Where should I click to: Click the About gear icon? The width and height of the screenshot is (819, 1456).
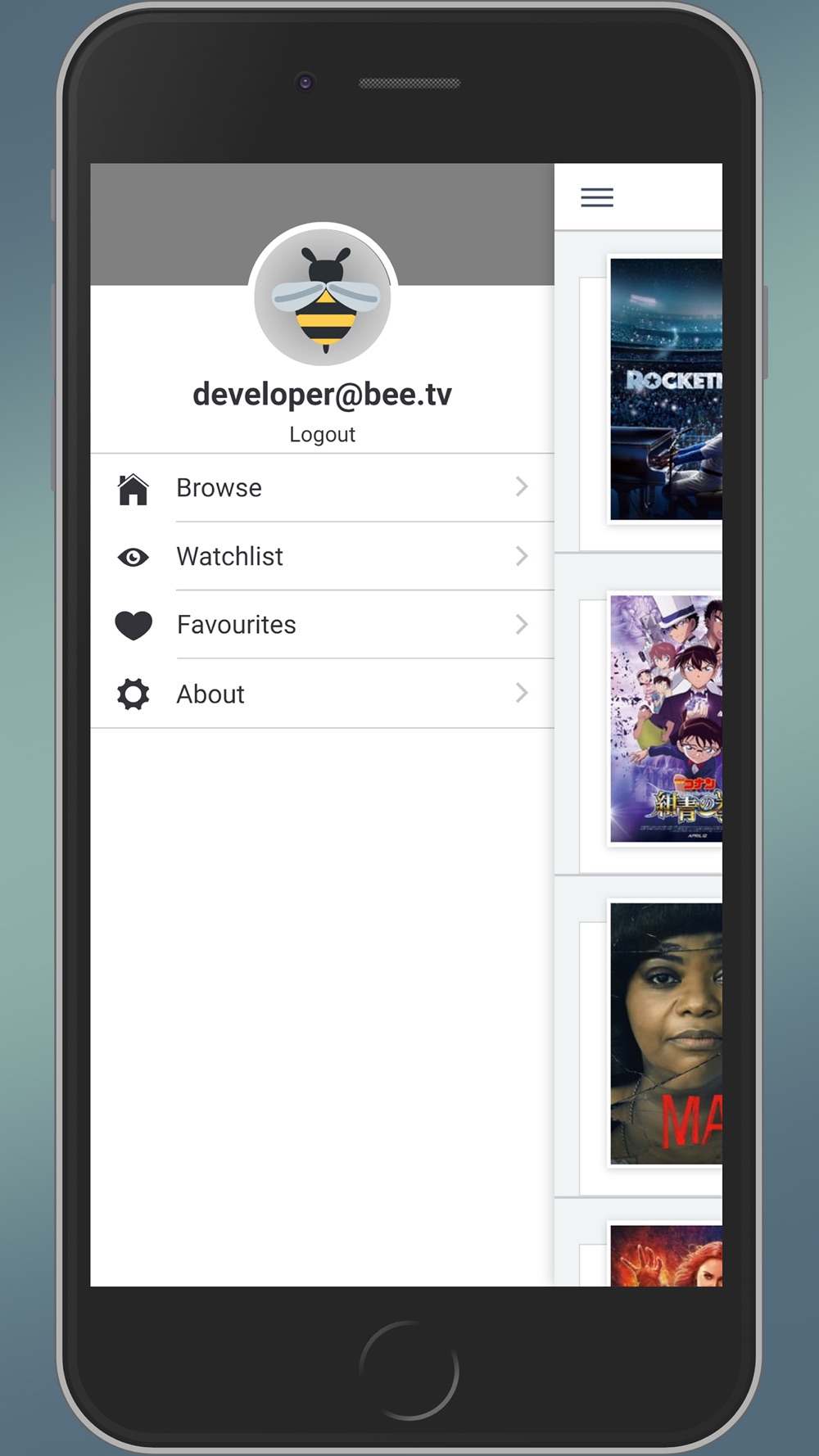tap(133, 694)
